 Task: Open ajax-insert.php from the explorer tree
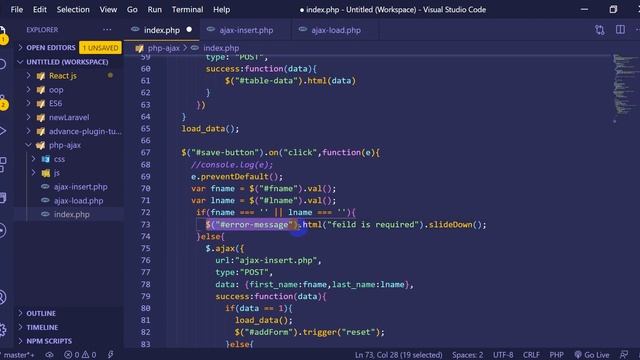click(x=80, y=187)
